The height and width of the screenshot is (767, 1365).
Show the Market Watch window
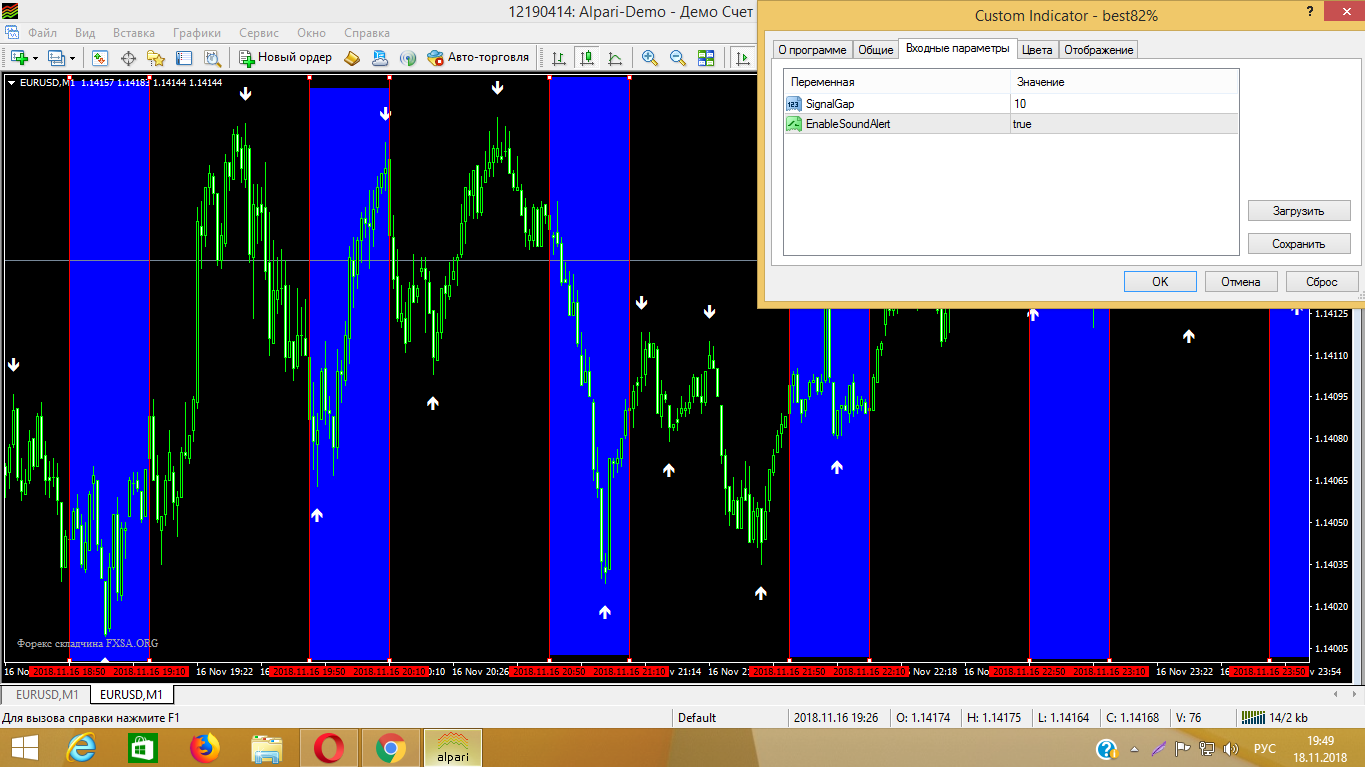pyautogui.click(x=100, y=58)
